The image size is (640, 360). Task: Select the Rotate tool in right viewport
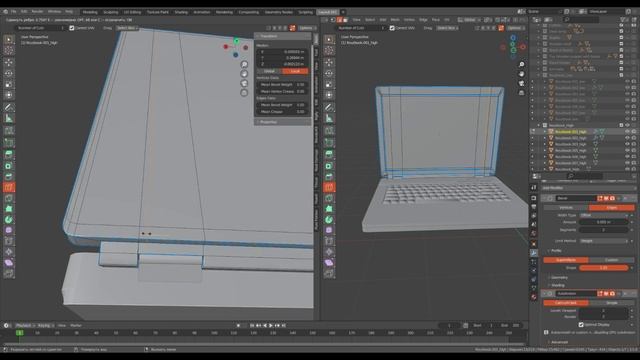coord(329,73)
